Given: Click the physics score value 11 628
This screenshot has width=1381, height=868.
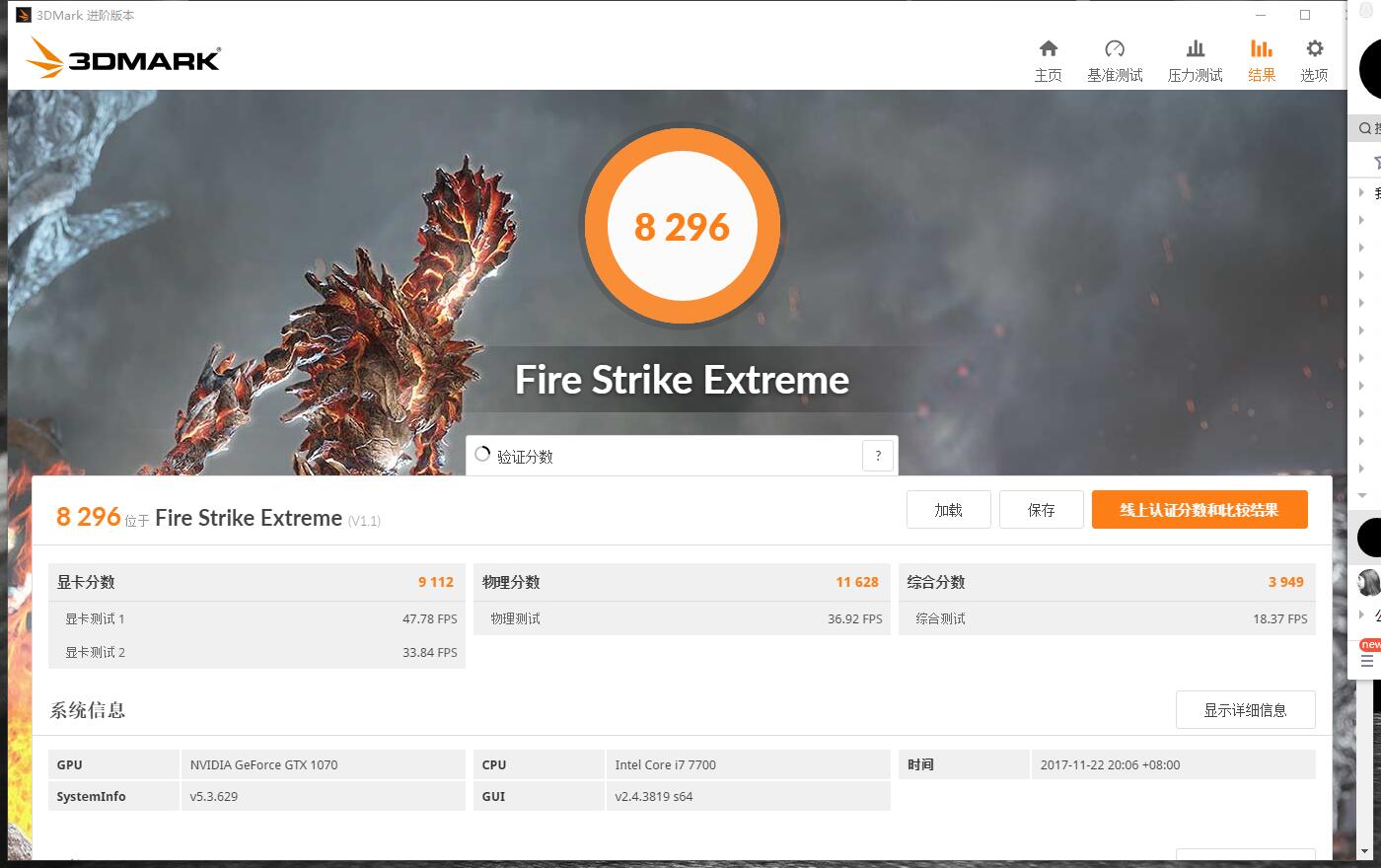Looking at the screenshot, I should [857, 582].
